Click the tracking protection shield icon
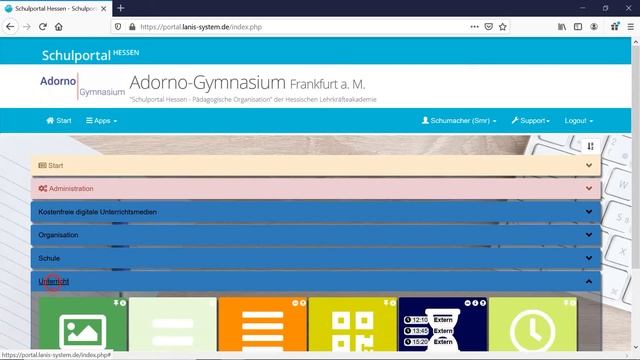 point(118,27)
